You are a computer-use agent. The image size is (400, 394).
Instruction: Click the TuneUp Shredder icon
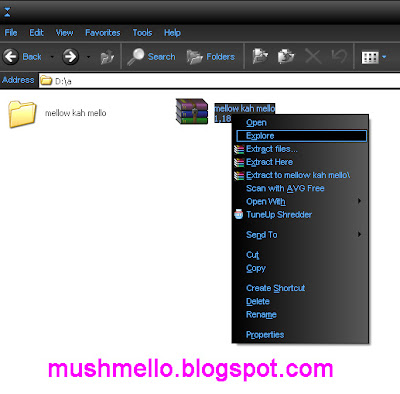(239, 214)
